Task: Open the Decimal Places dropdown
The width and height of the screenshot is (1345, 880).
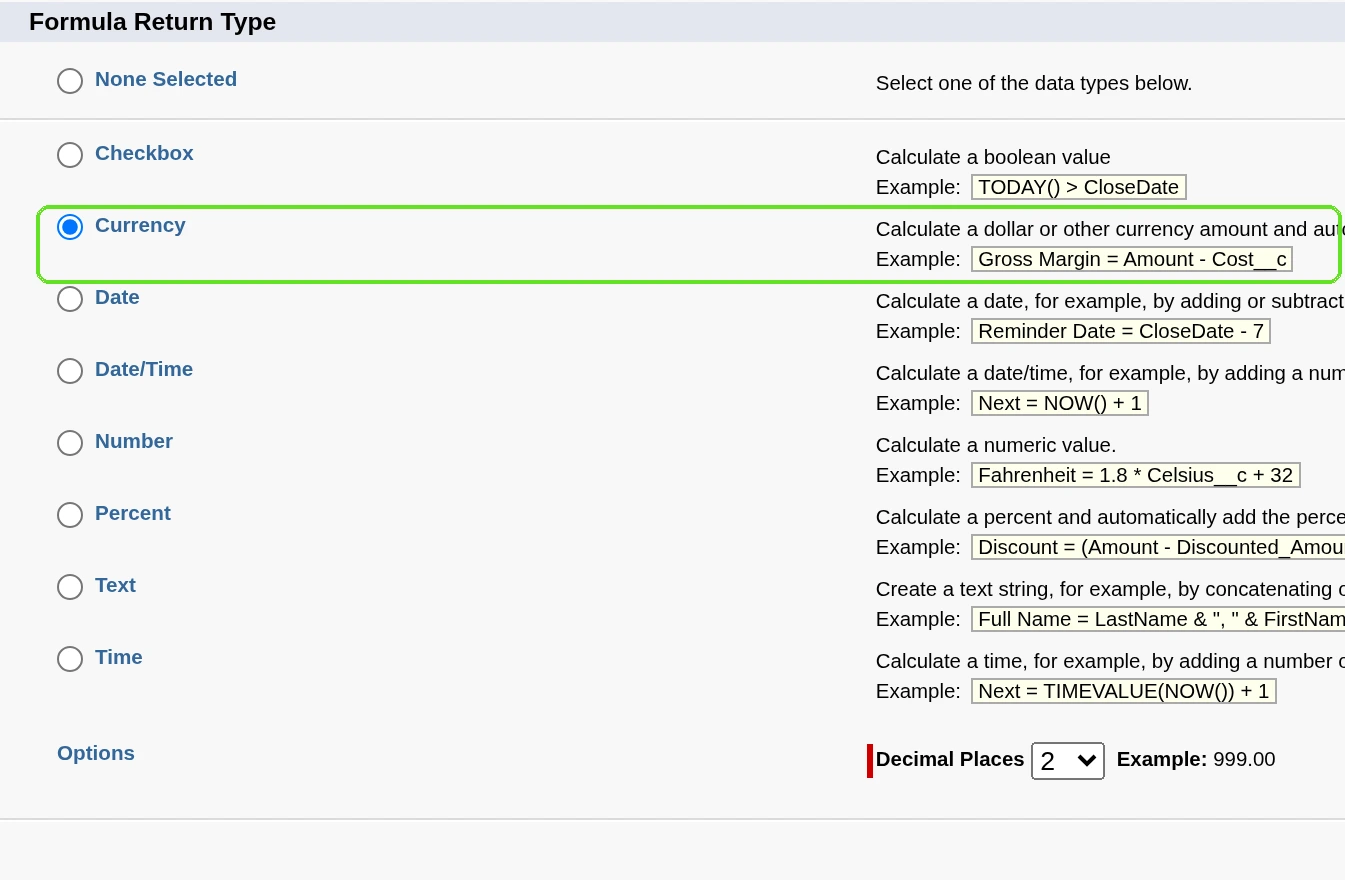Action: coord(1068,761)
